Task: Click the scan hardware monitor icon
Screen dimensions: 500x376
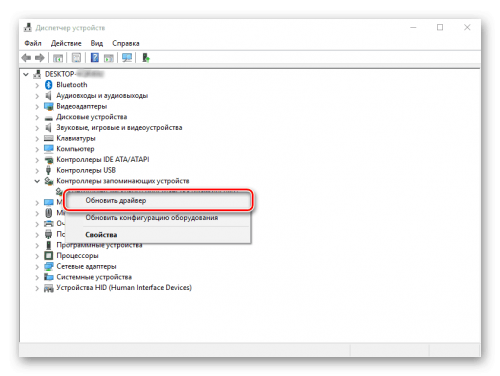Action: (x=127, y=58)
